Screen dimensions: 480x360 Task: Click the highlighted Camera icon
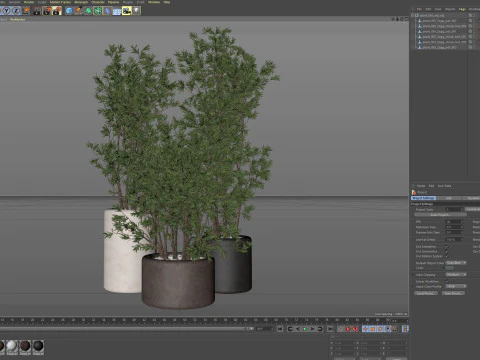tap(126, 11)
